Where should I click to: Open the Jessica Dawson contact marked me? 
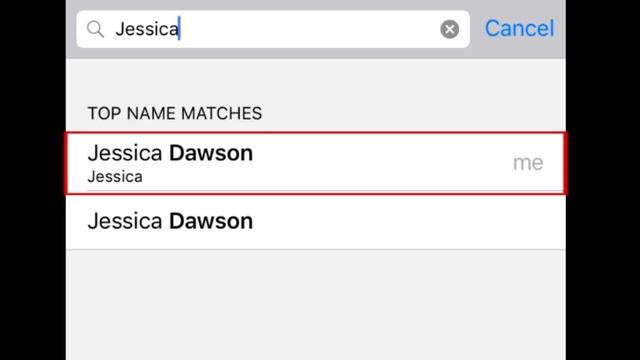pyautogui.click(x=316, y=163)
